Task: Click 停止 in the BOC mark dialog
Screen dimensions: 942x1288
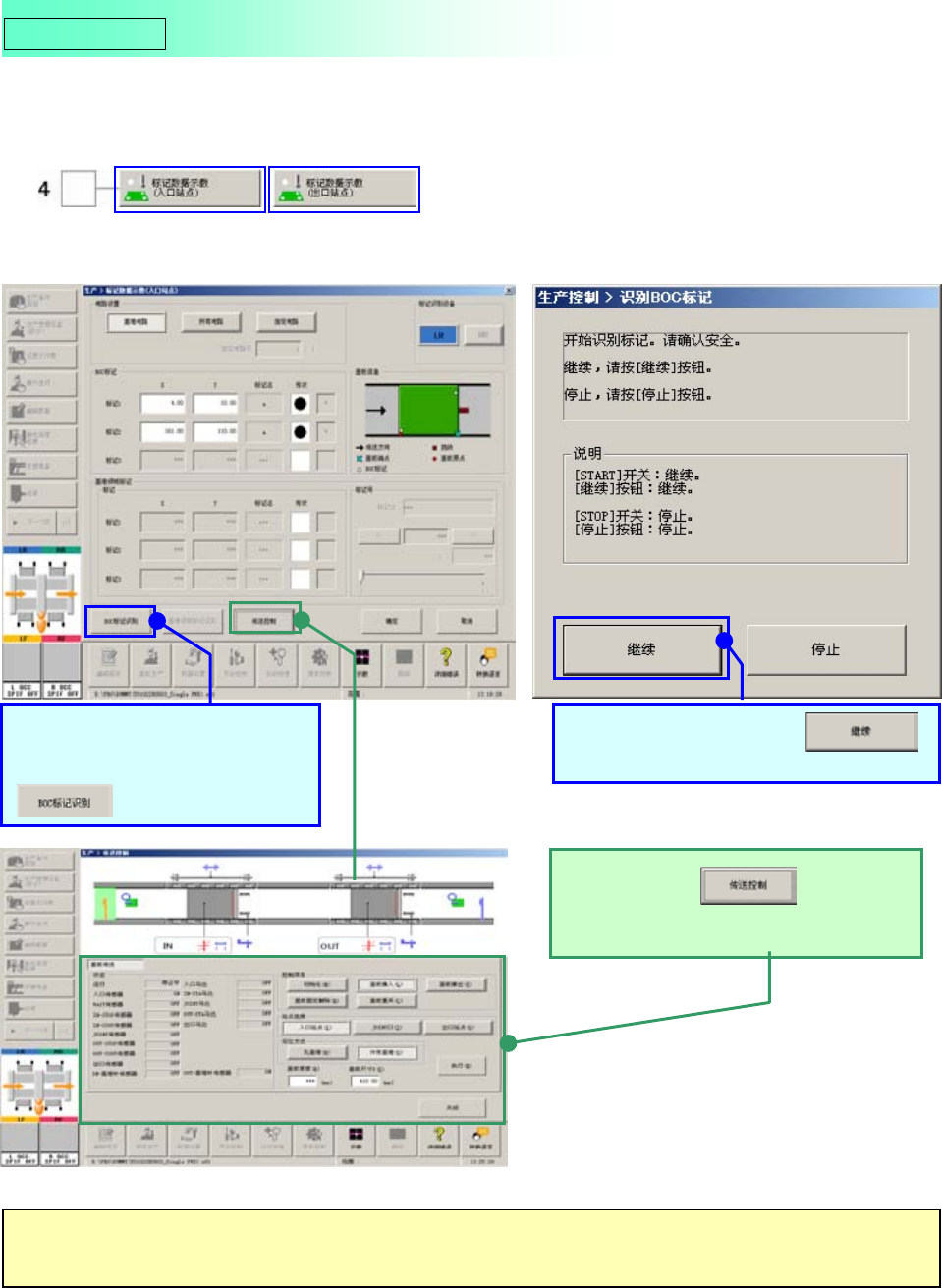Action: click(826, 649)
